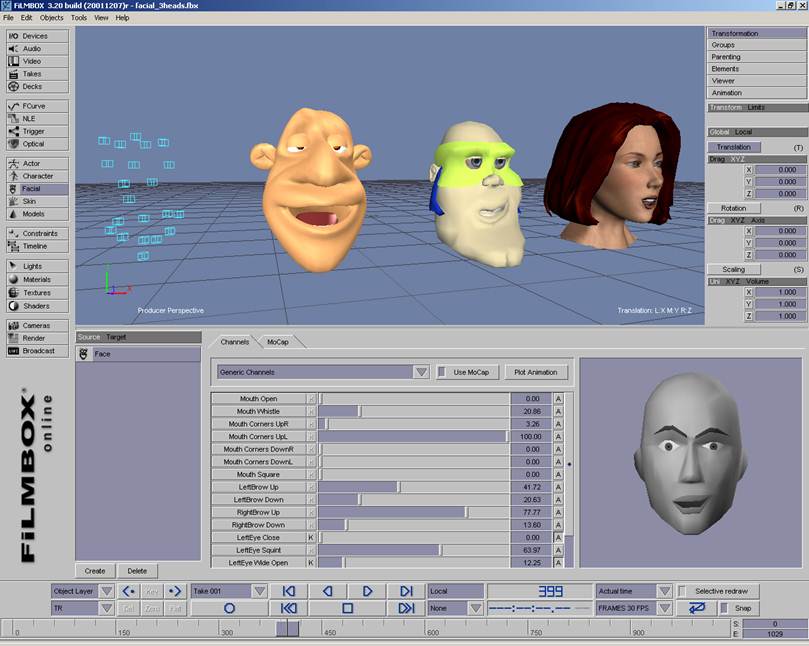Go to next keyframe with dot right-arrow button
This screenshot has width=809, height=646.
coord(175,591)
